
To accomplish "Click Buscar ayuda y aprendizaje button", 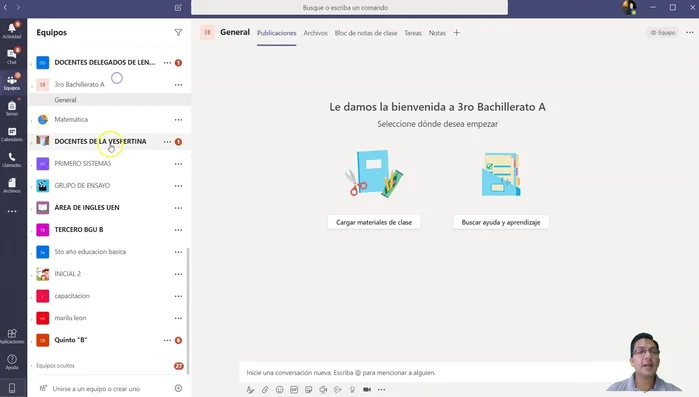I will click(x=501, y=222).
